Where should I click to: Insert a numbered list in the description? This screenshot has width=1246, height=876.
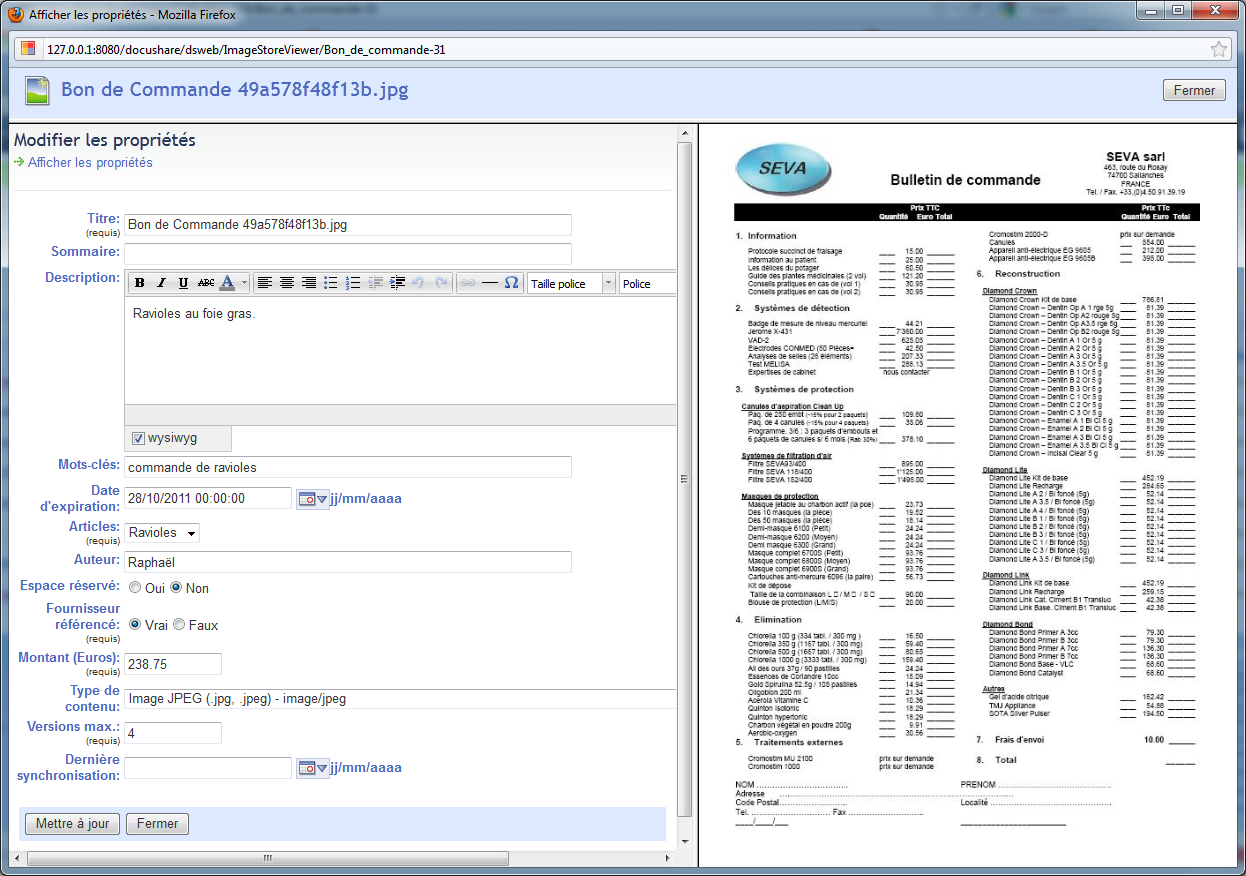[353, 284]
